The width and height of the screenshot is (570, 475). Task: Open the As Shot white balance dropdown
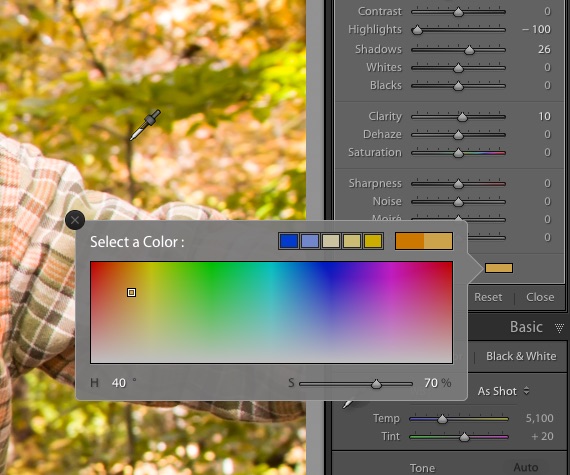point(503,391)
